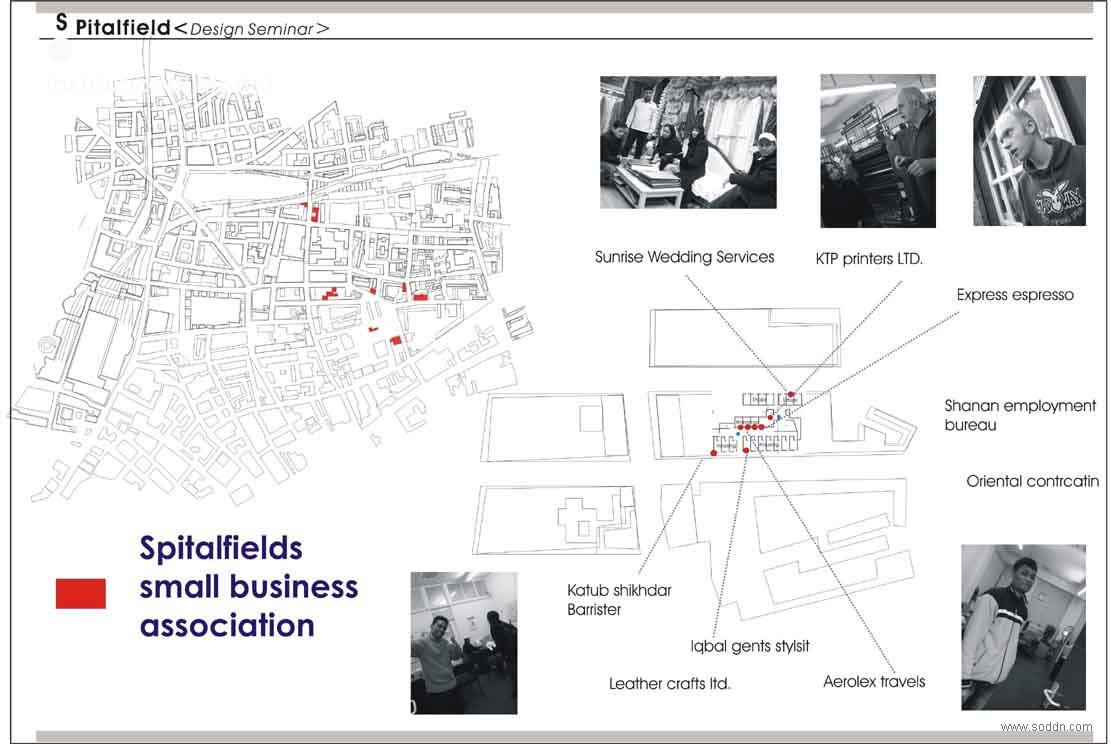Screen dimensions: 1111x744
Task: Select the Pitalfield header title
Action: pos(122,29)
